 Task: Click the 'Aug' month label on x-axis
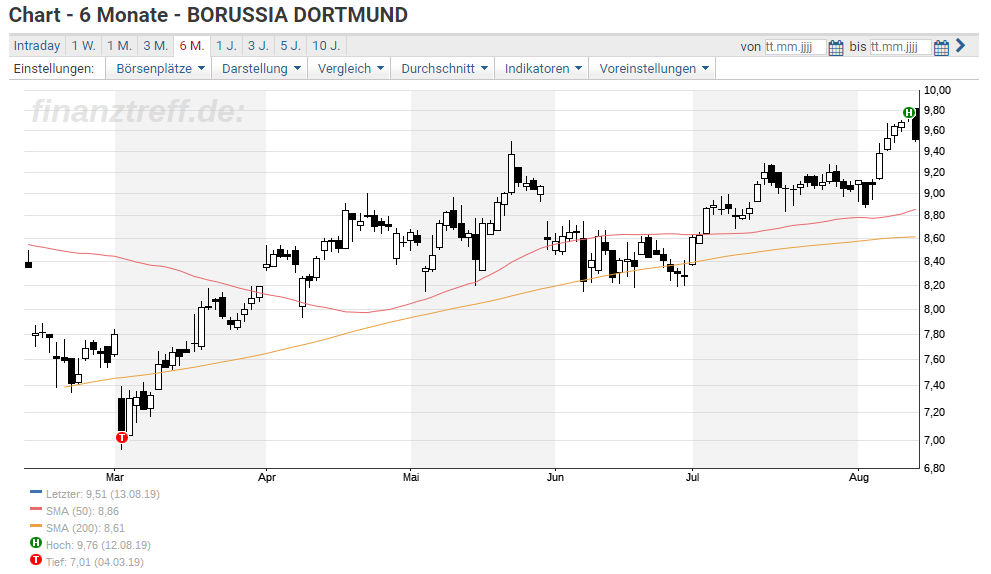858,477
